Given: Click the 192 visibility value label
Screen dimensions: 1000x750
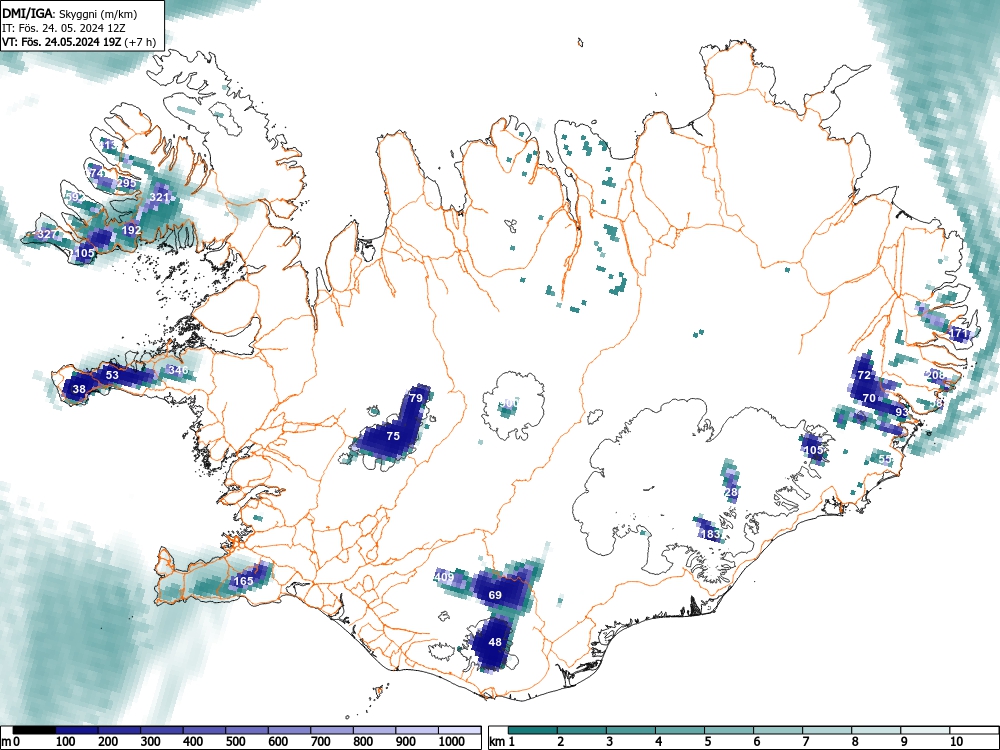Looking at the screenshot, I should [131, 230].
